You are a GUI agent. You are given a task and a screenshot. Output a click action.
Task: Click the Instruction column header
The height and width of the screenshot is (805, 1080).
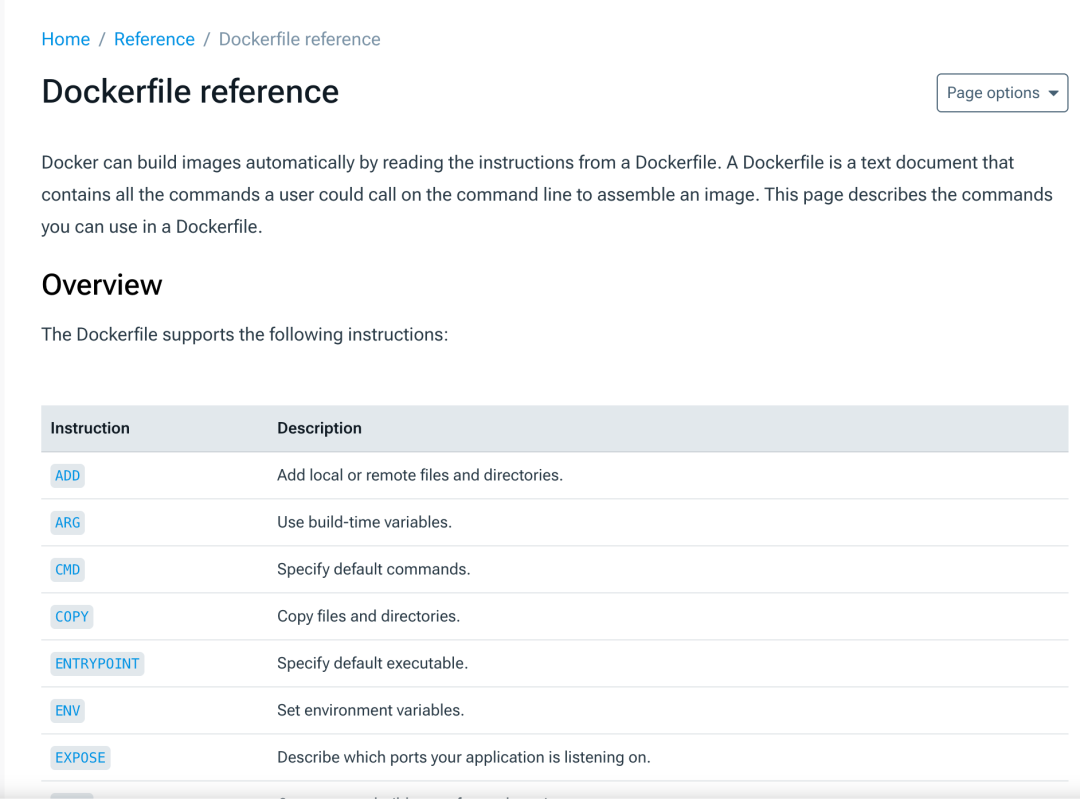tap(90, 428)
